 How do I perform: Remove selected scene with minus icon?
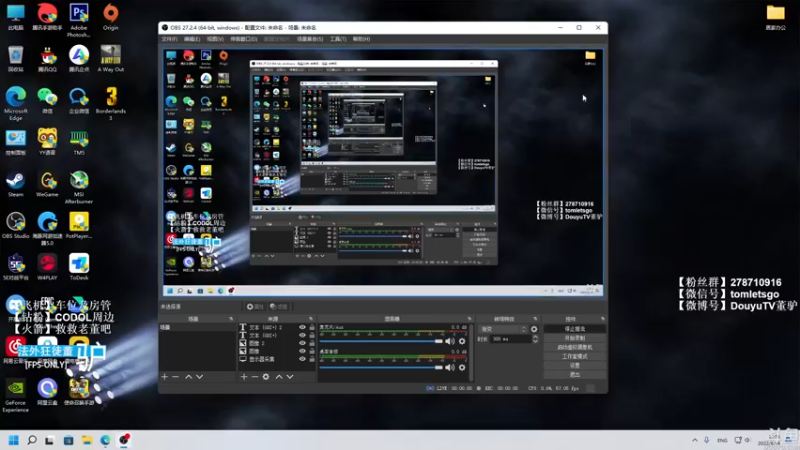click(x=176, y=377)
